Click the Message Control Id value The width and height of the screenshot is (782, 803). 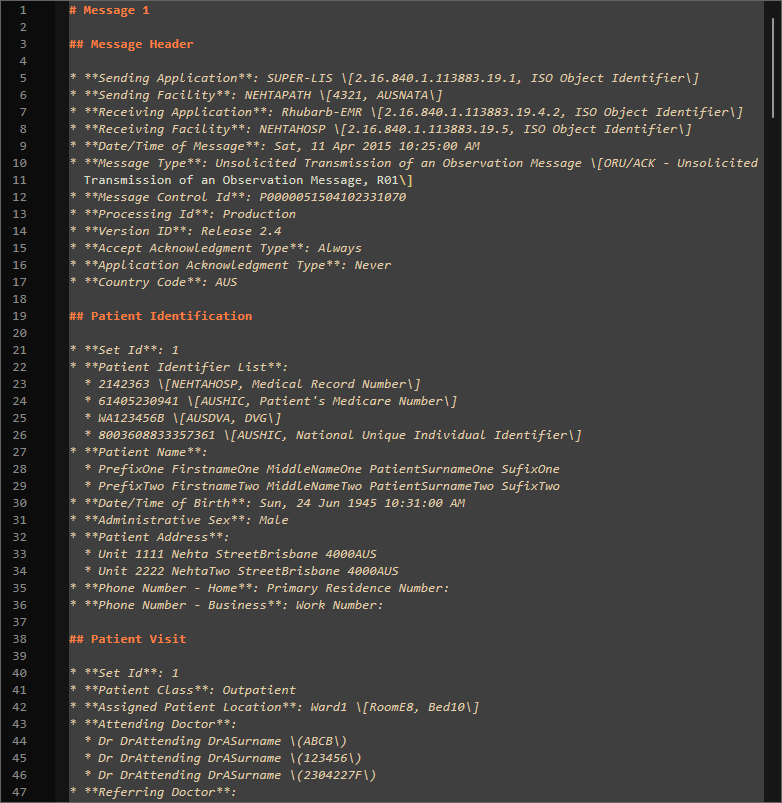point(333,197)
